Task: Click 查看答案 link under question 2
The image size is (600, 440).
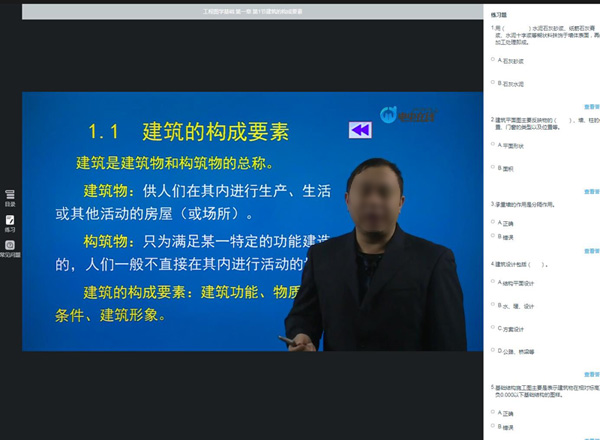Action: [x=591, y=189]
